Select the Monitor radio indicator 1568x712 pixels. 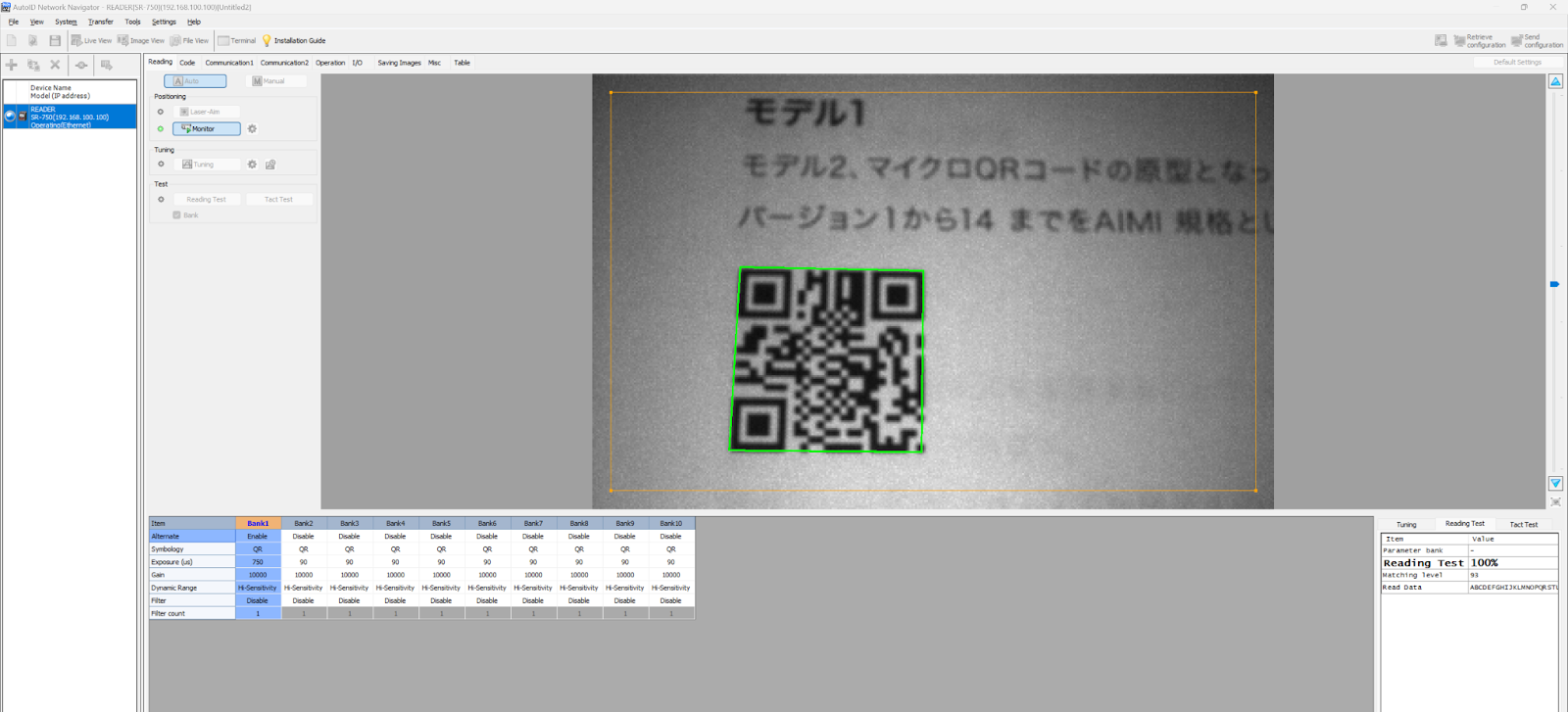pyautogui.click(x=161, y=128)
